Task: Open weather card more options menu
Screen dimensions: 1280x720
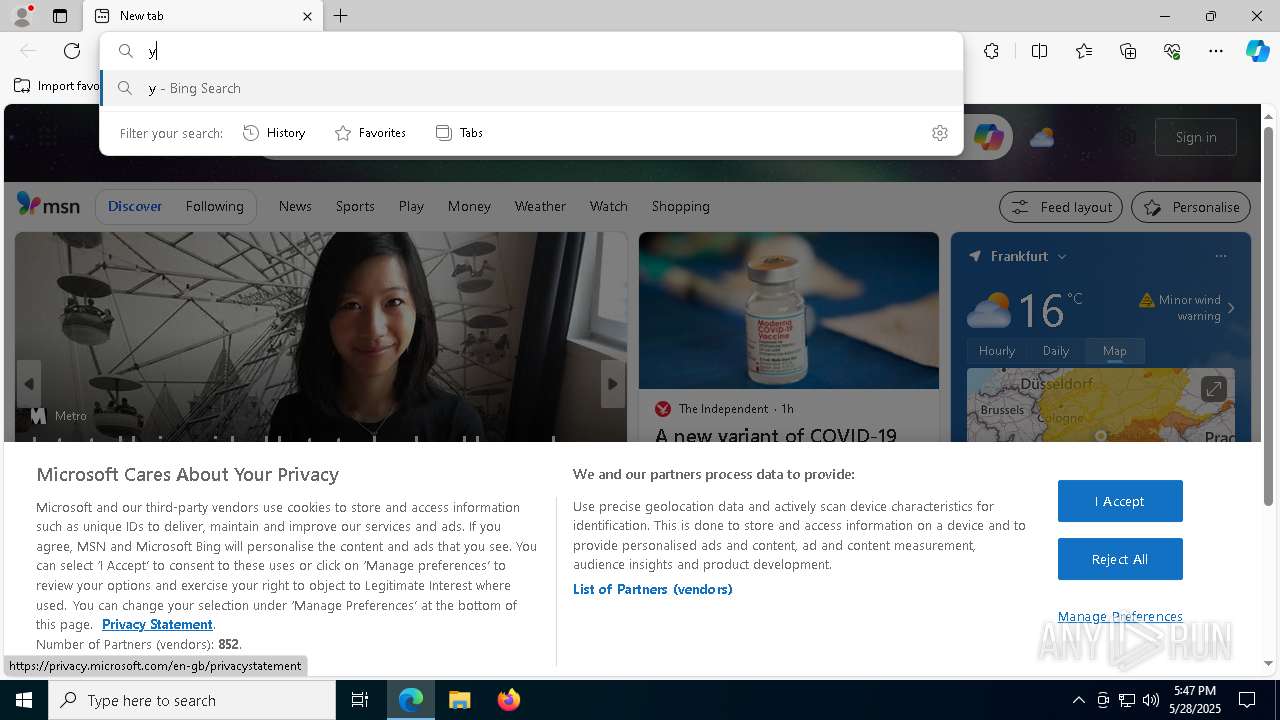Action: pos(1221,256)
